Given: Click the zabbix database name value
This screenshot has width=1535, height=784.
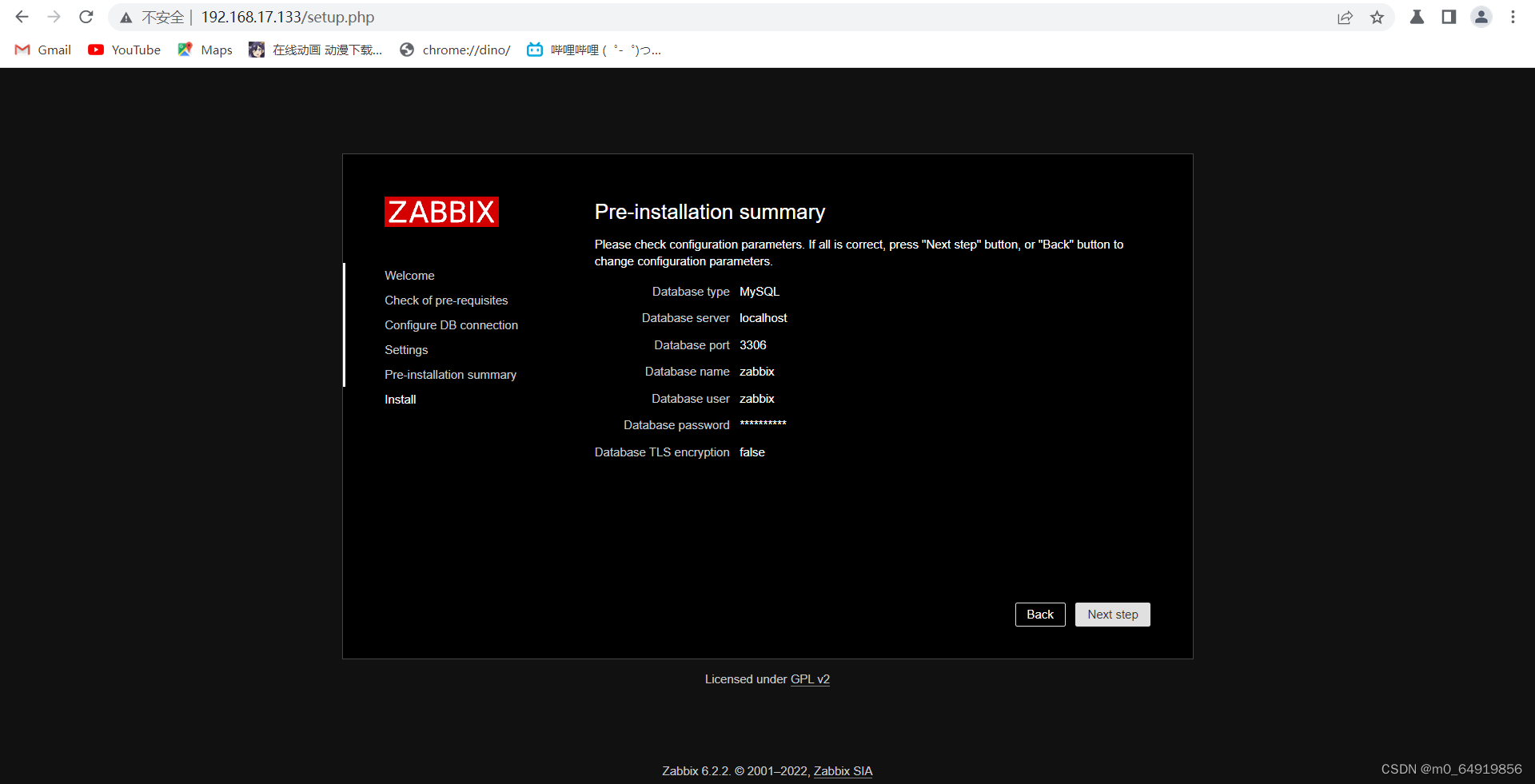Looking at the screenshot, I should pyautogui.click(x=756, y=372).
